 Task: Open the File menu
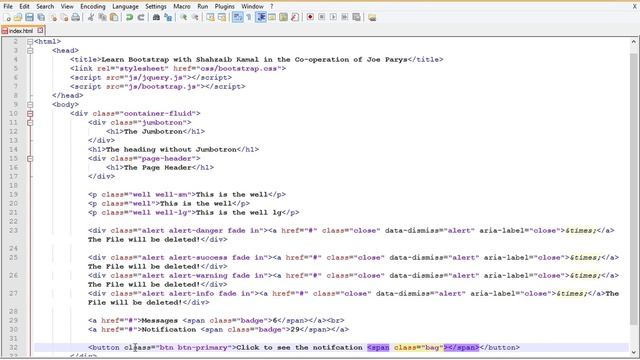click(8, 7)
